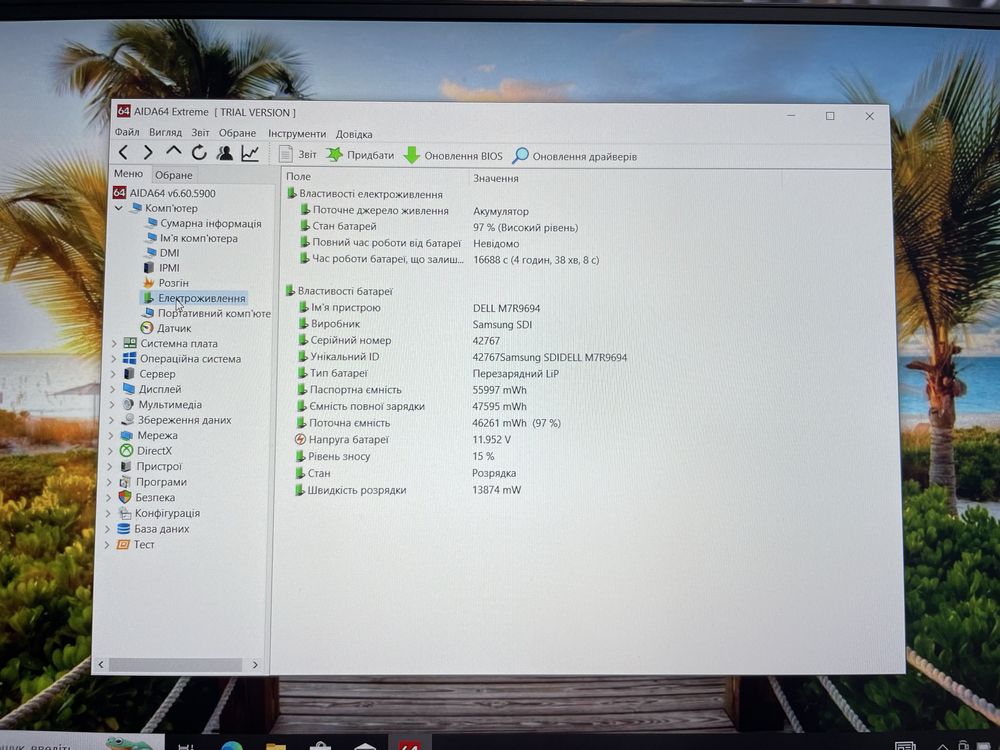Select Ім'я комп'ютера in the tree
The image size is (1000, 750).
[191, 238]
